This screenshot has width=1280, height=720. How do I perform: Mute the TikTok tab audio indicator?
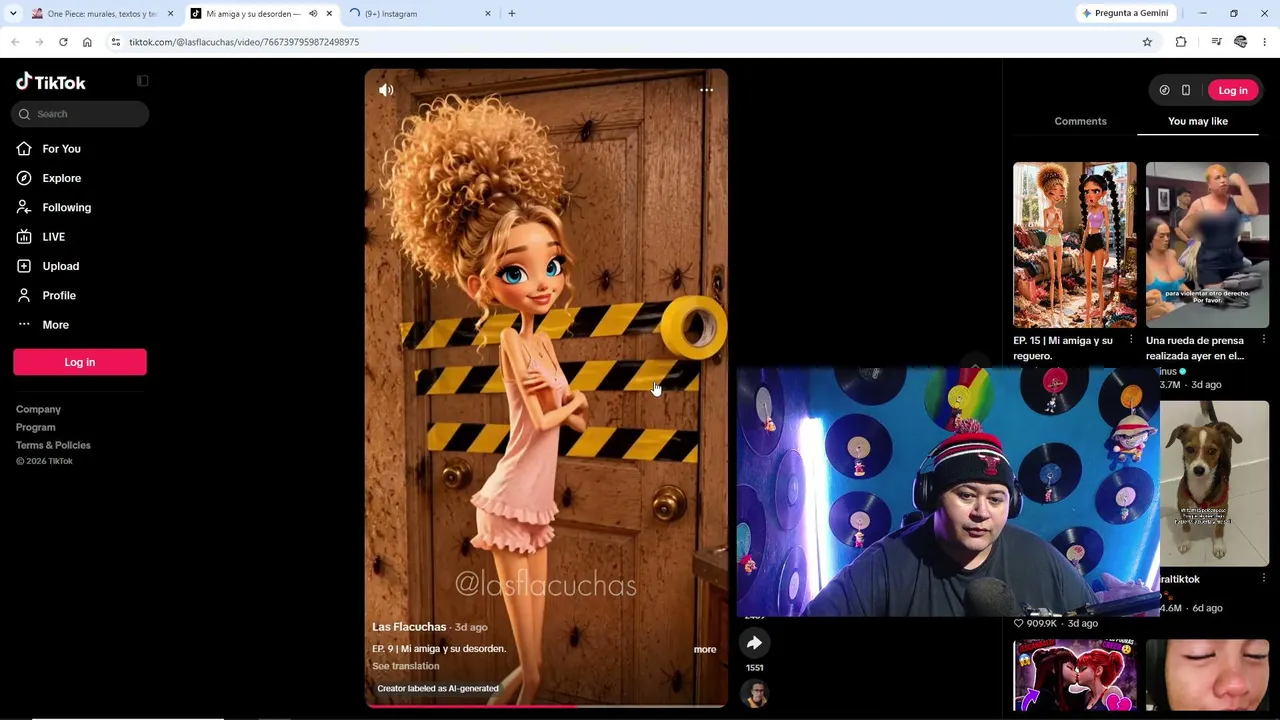pyautogui.click(x=313, y=14)
